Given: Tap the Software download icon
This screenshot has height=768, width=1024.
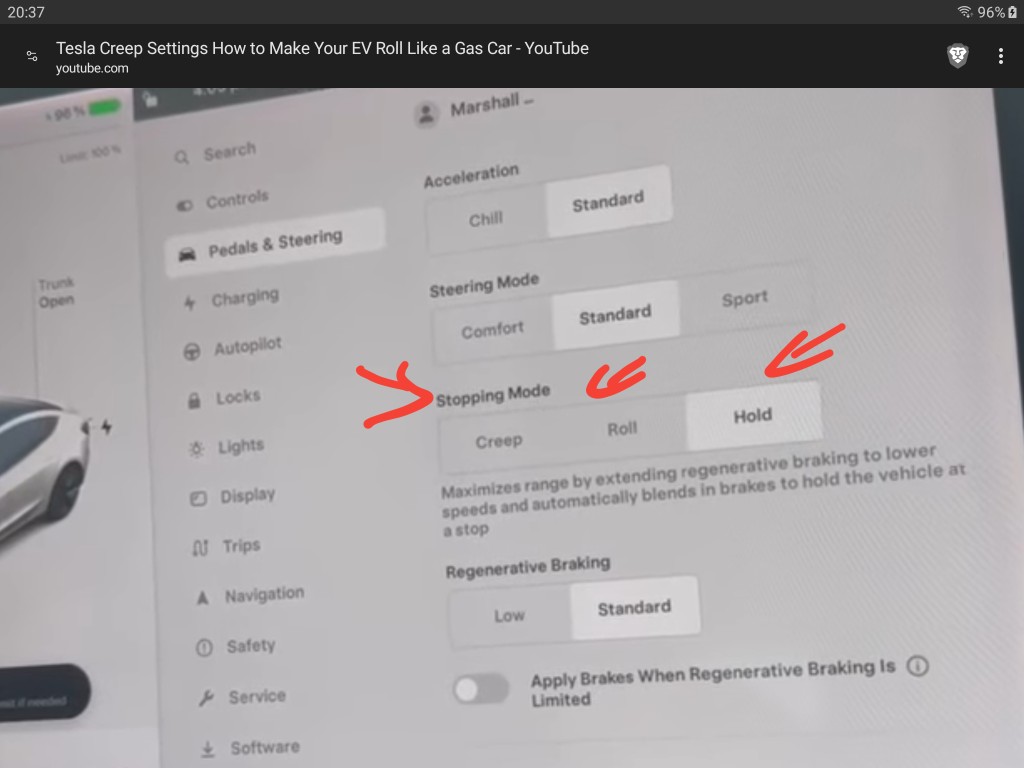Looking at the screenshot, I should [x=208, y=749].
